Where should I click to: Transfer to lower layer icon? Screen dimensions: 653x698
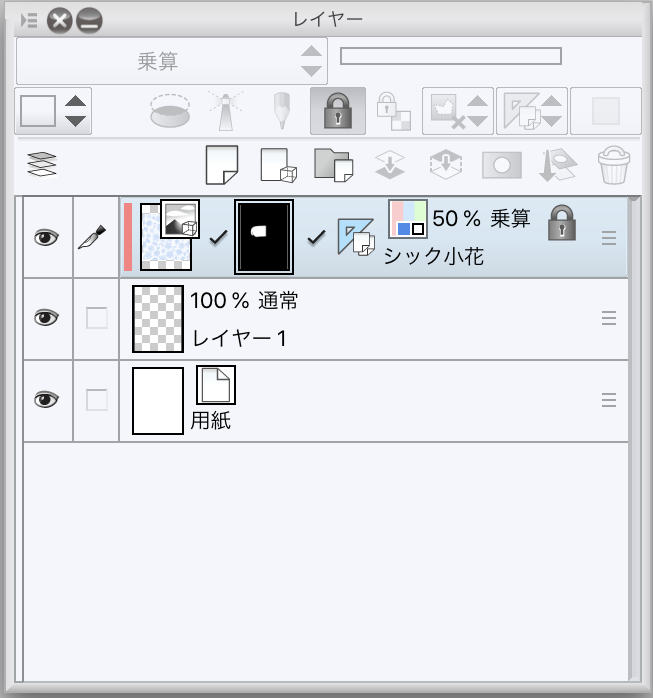[x=390, y=165]
